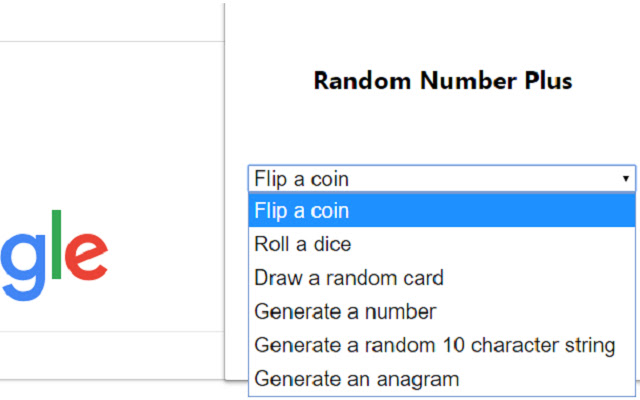Click the "Random Number Plus" heading
The image size is (640, 400).
pos(443,81)
